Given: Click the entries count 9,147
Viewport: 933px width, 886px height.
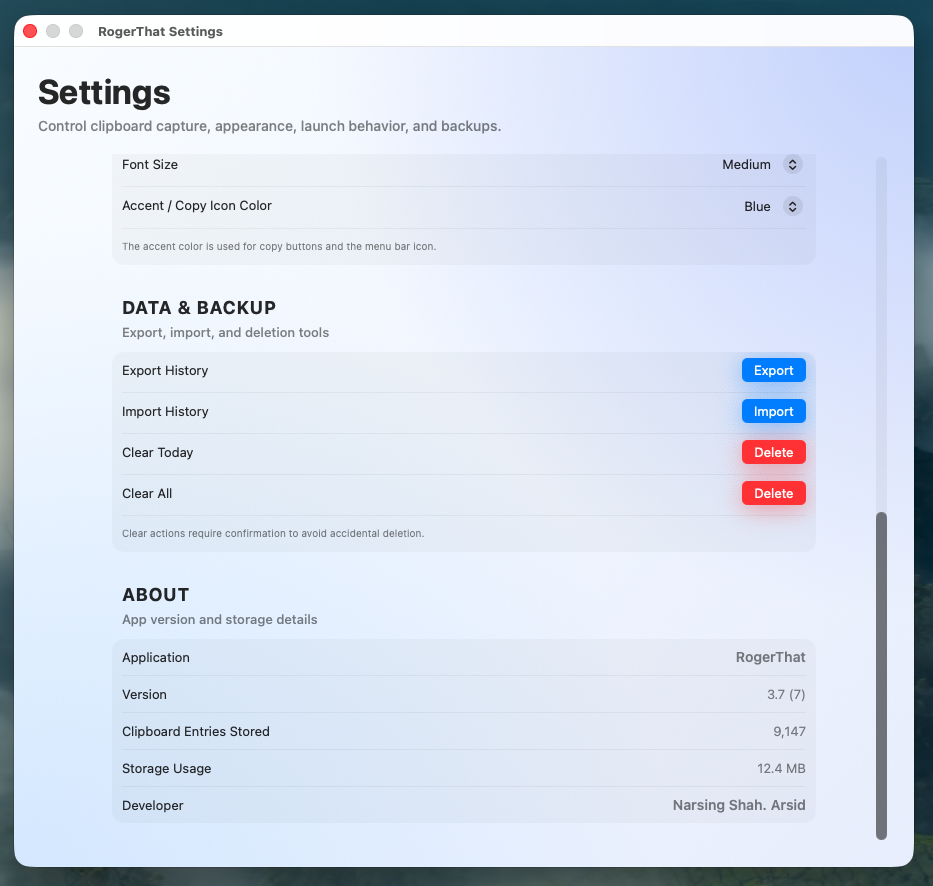Looking at the screenshot, I should point(789,732).
